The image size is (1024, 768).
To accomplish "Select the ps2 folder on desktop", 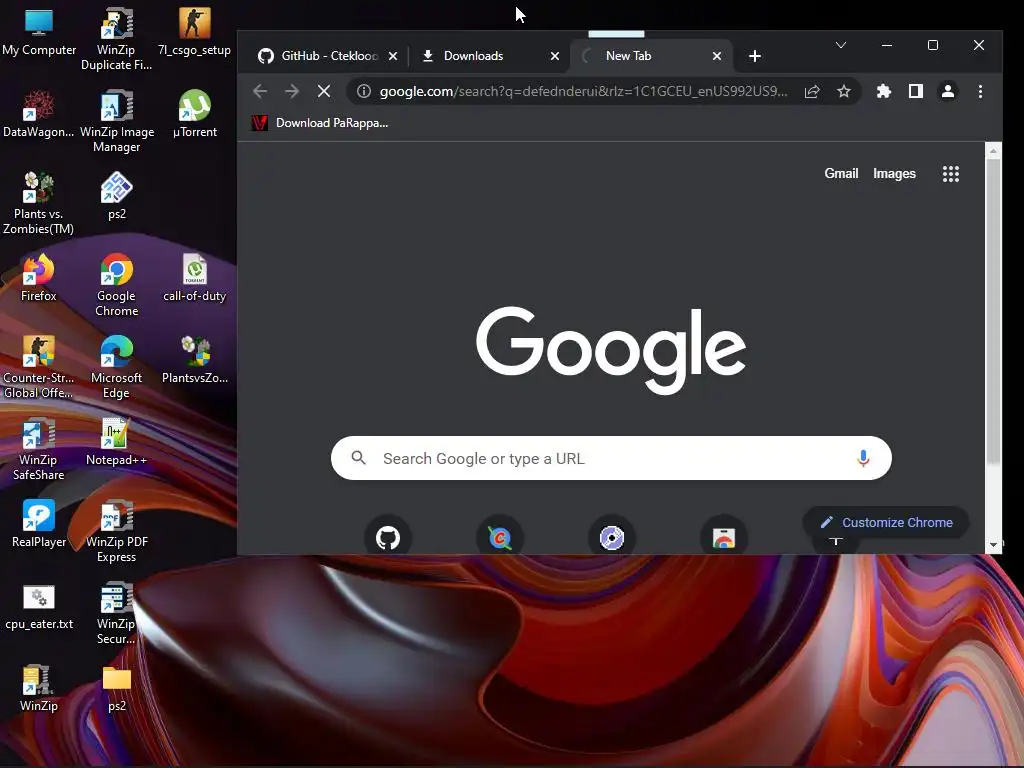I will pos(116,688).
